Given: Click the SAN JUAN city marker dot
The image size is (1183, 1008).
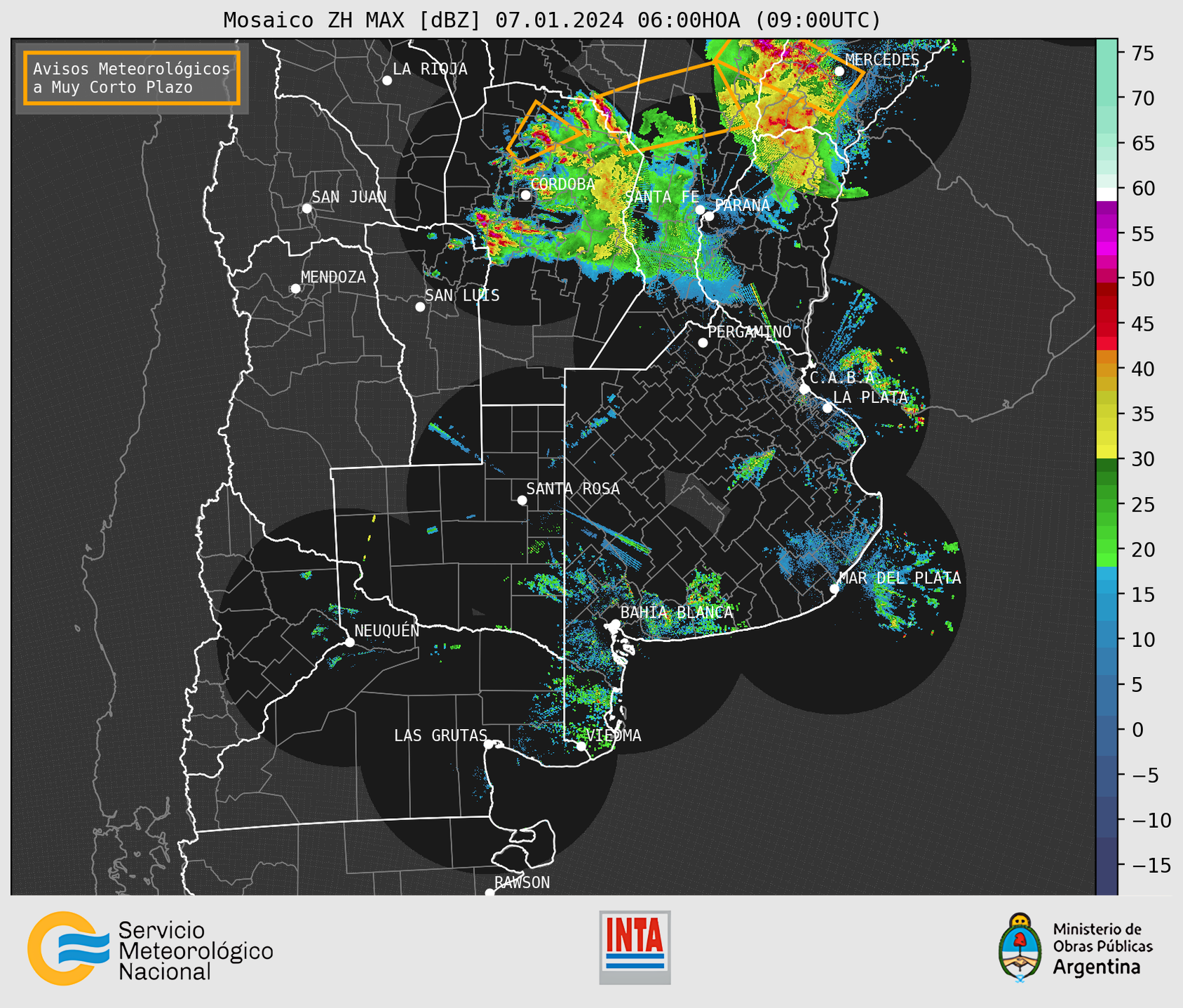Looking at the screenshot, I should pos(306,208).
